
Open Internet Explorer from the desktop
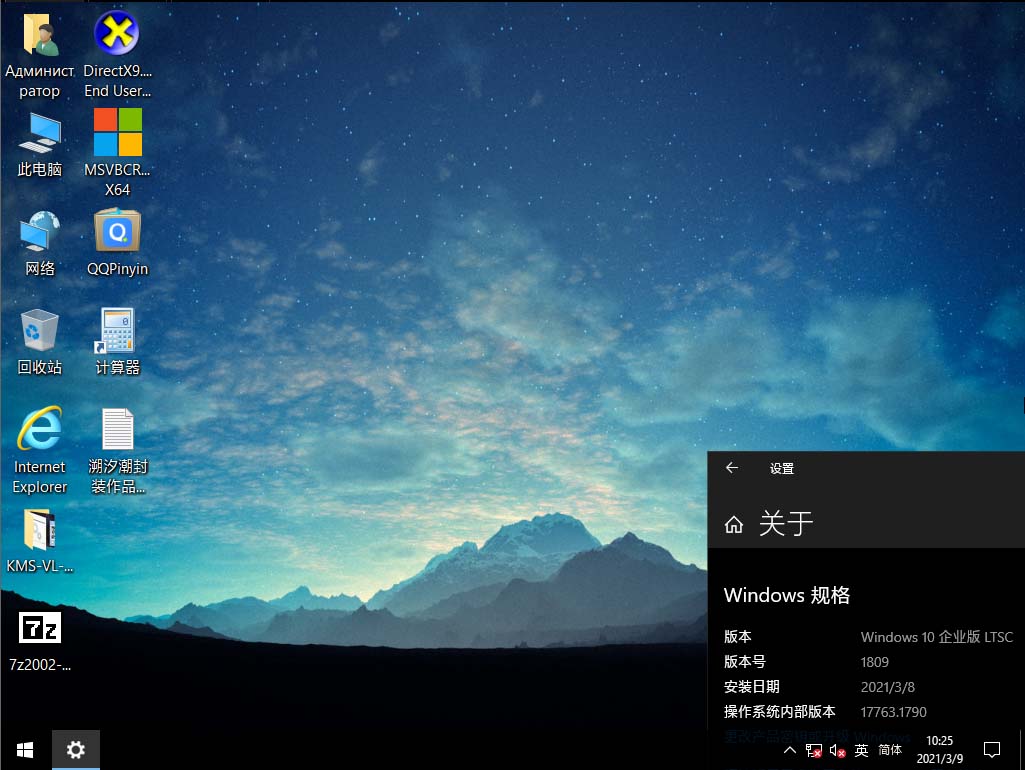(x=40, y=429)
